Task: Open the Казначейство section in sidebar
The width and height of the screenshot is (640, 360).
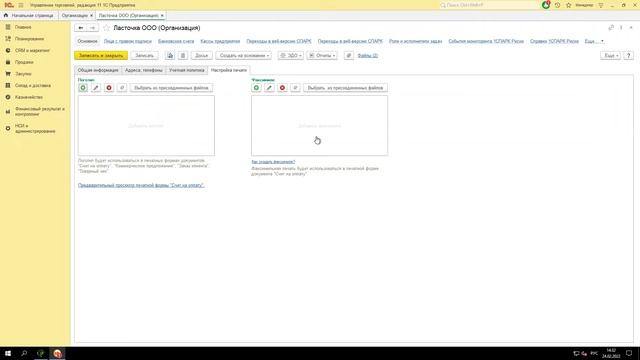Action: [29, 97]
